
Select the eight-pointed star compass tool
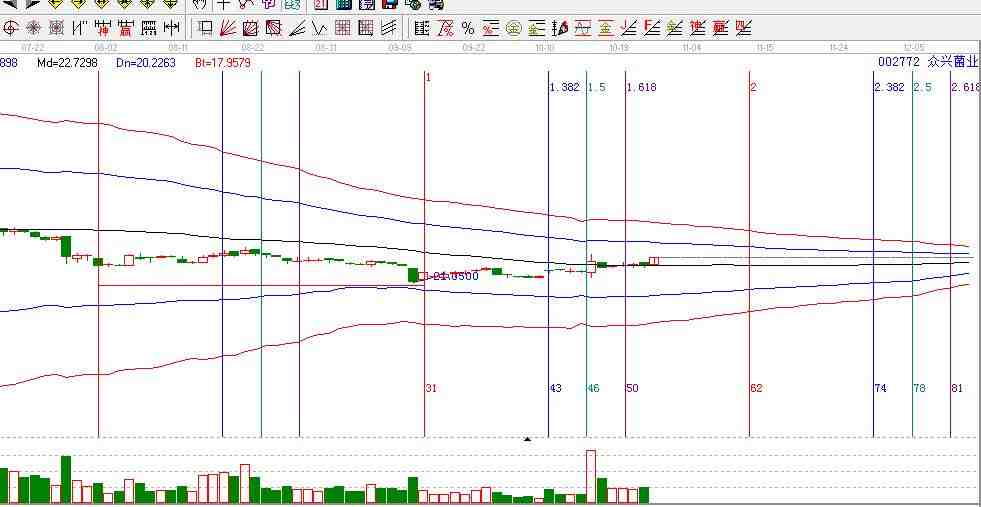[33, 28]
